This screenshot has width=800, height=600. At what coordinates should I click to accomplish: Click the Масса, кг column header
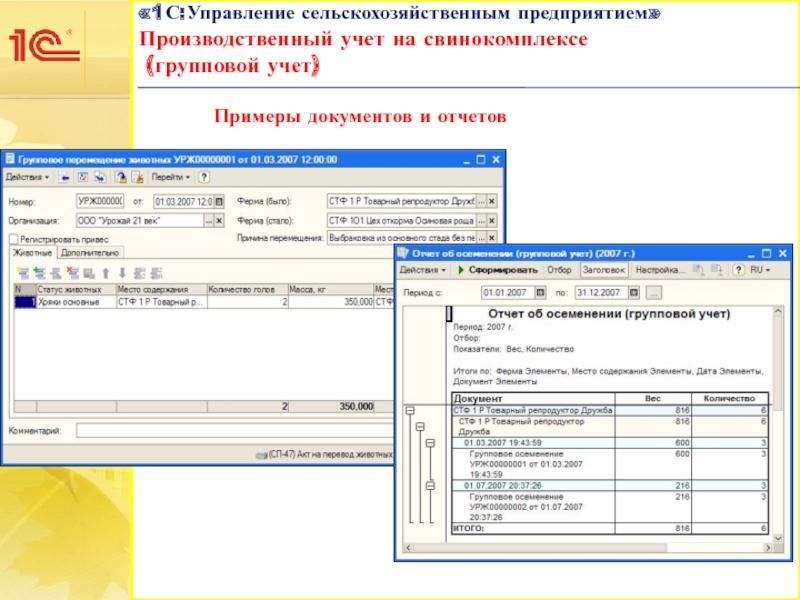331,289
